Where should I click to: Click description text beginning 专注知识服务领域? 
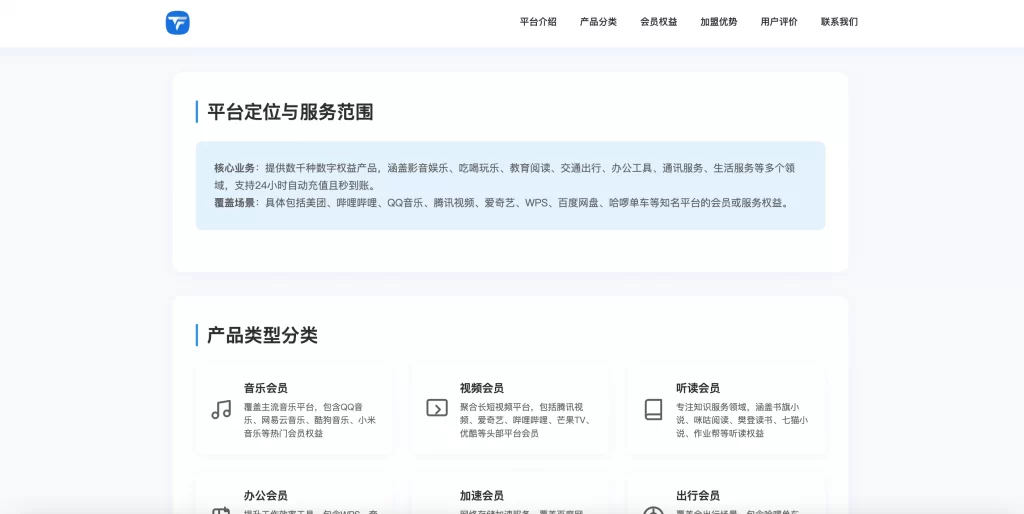pos(742,420)
